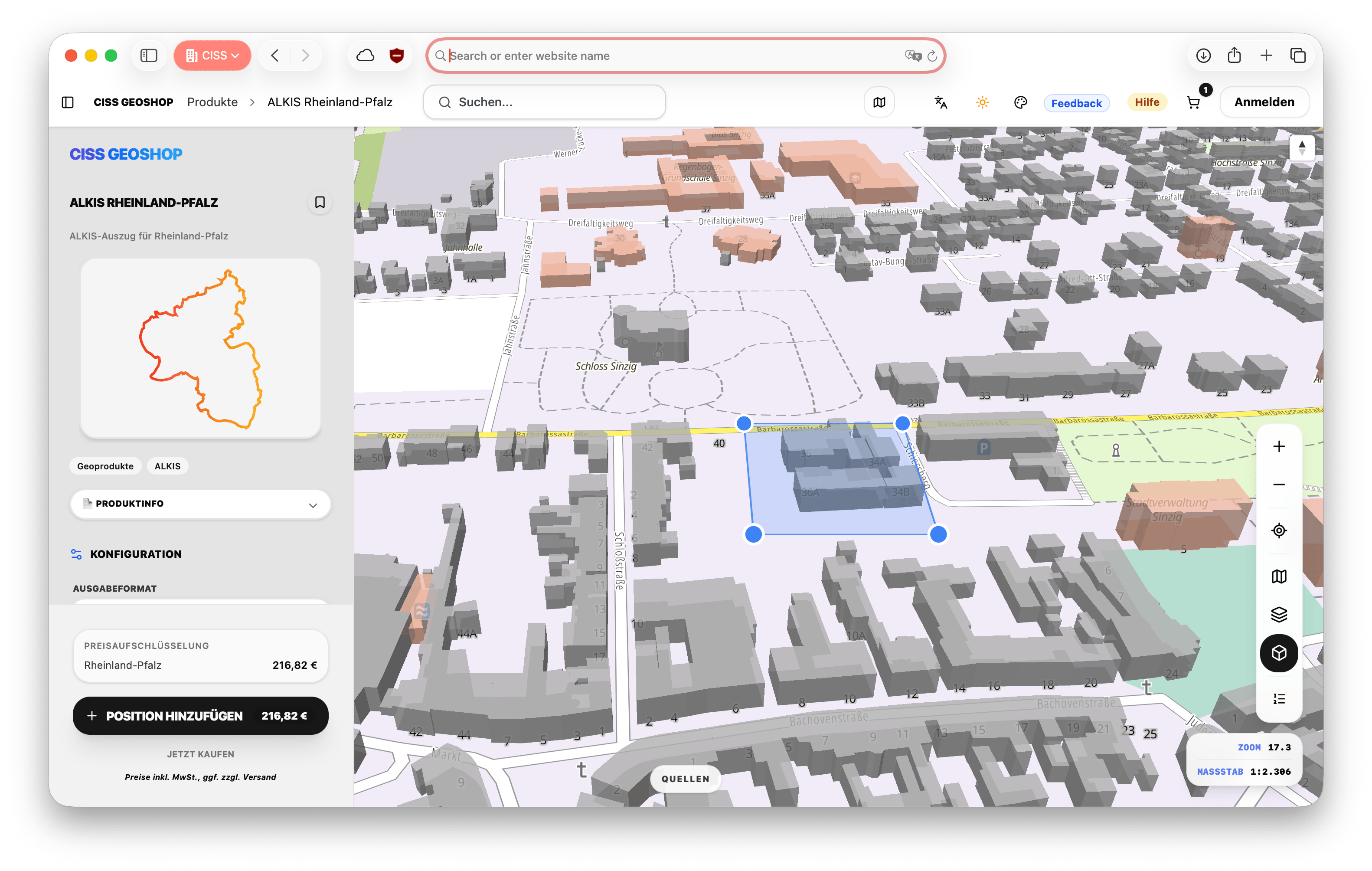Reload the current page
Viewport: 1372px width, 871px height.
932,55
